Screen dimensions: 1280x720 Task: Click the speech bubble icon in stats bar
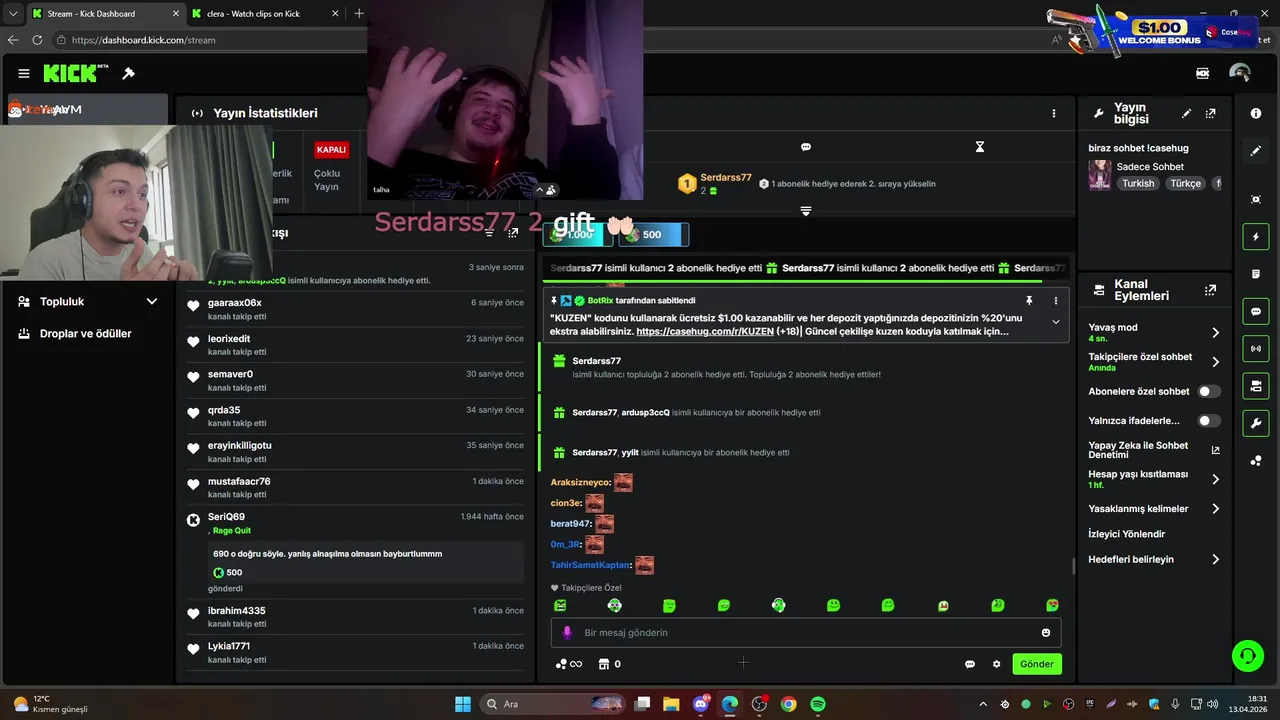(x=806, y=147)
